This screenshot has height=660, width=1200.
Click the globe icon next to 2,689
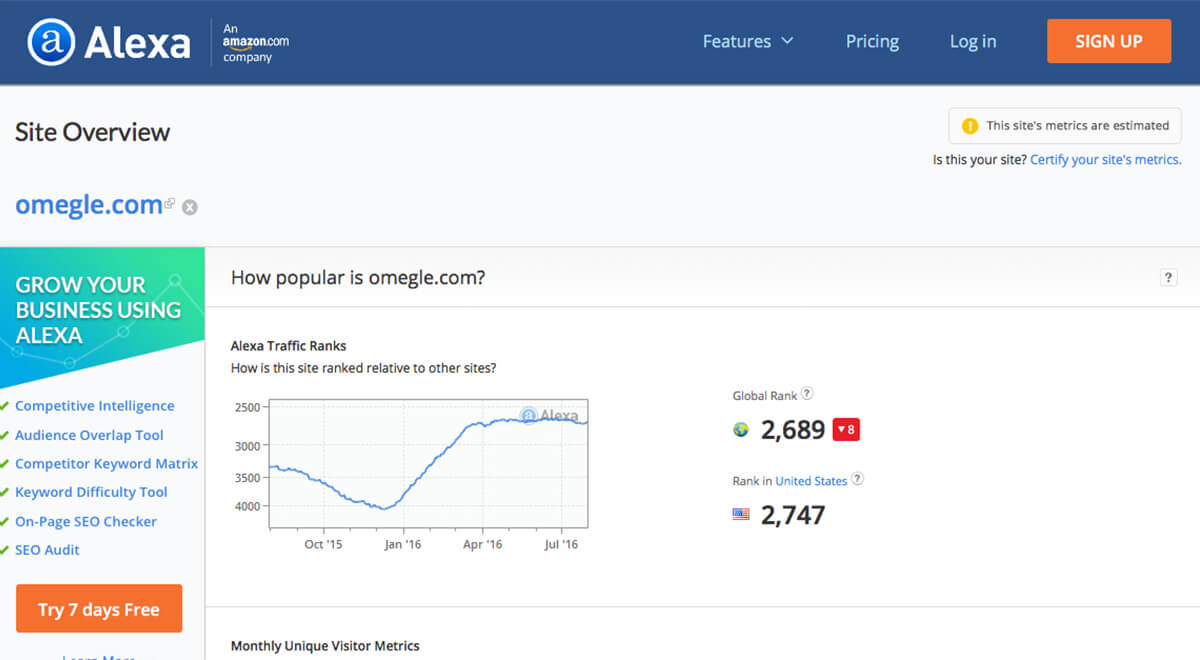coord(741,430)
